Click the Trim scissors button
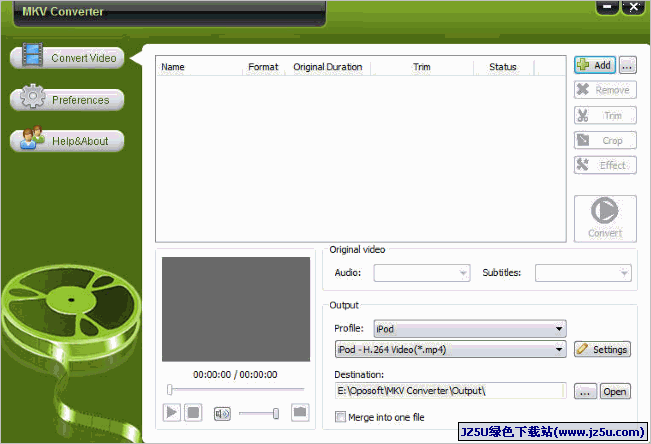651x444 pixels. click(x=605, y=115)
